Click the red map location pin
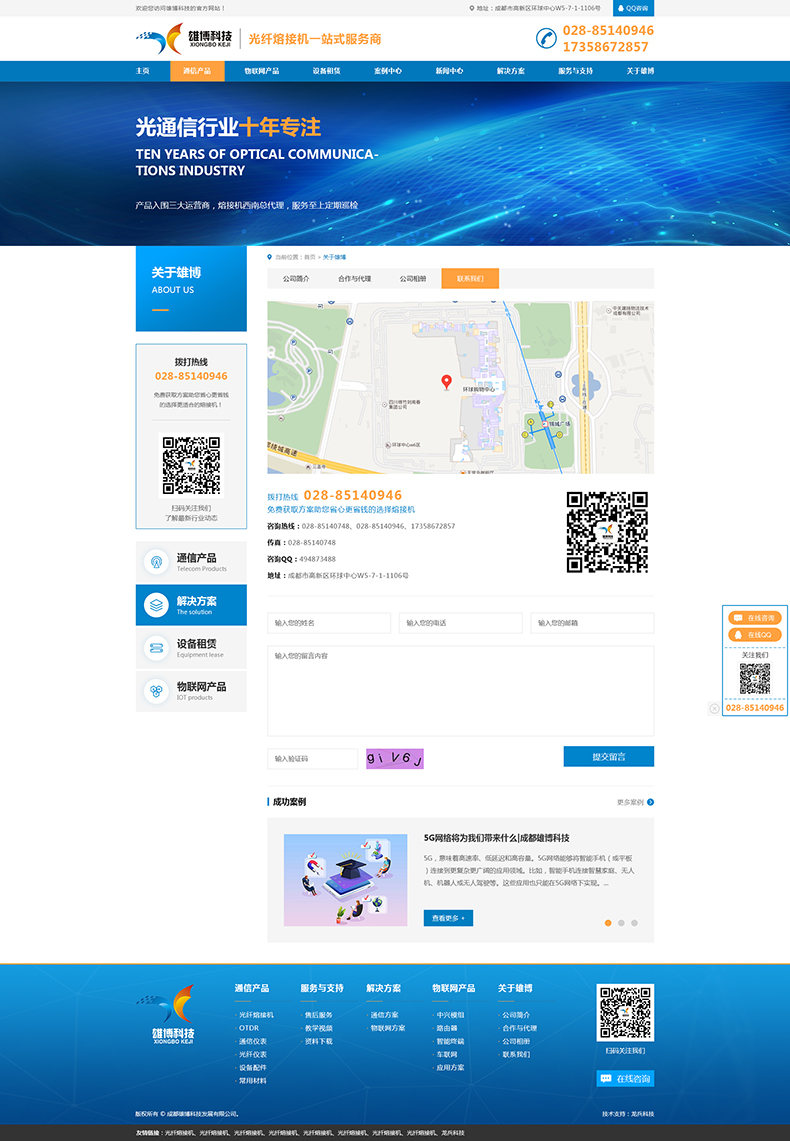790x1141 pixels. tap(446, 381)
